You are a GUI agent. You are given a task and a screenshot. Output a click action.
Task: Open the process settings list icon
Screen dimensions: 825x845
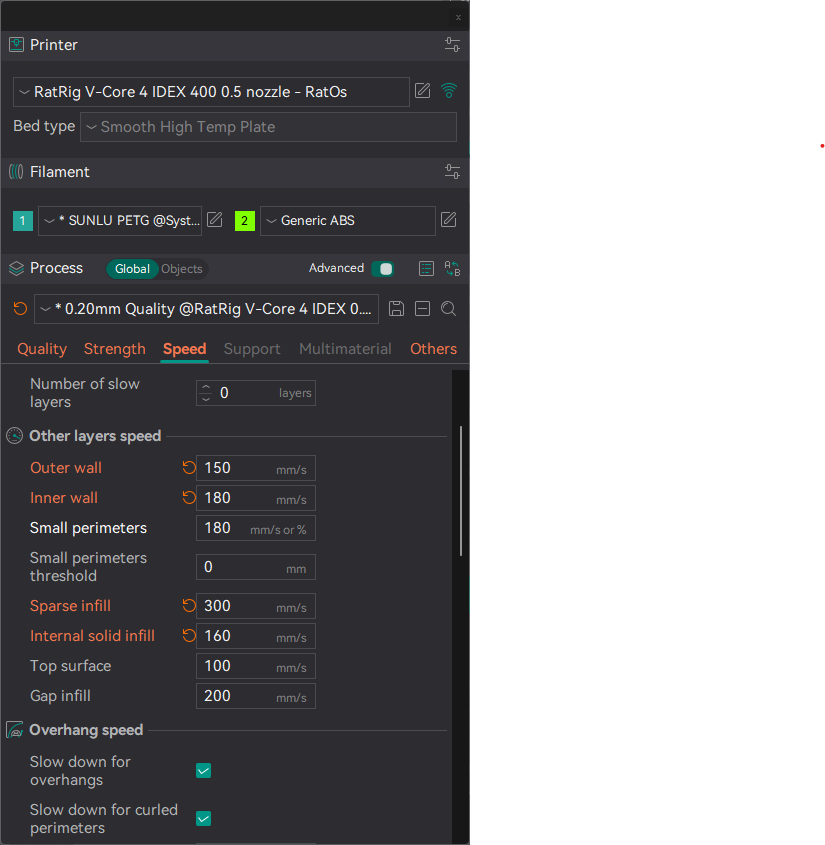[x=426, y=268]
